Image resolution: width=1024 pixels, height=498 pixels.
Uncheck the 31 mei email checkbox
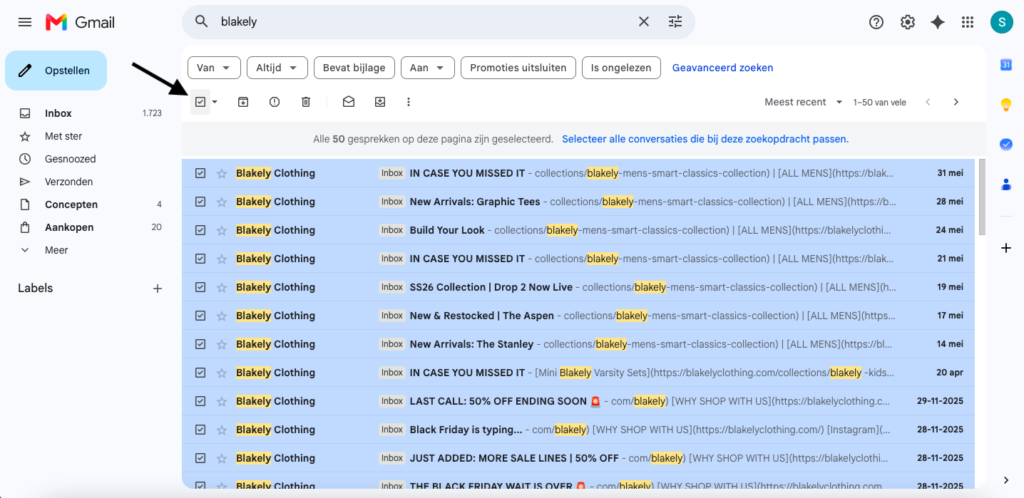[200, 174]
